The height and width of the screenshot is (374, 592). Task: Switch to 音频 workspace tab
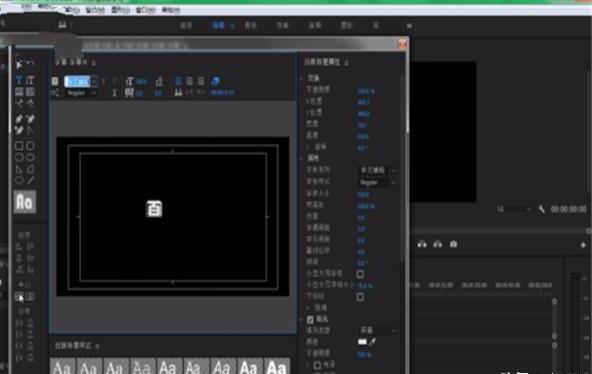tap(314, 26)
